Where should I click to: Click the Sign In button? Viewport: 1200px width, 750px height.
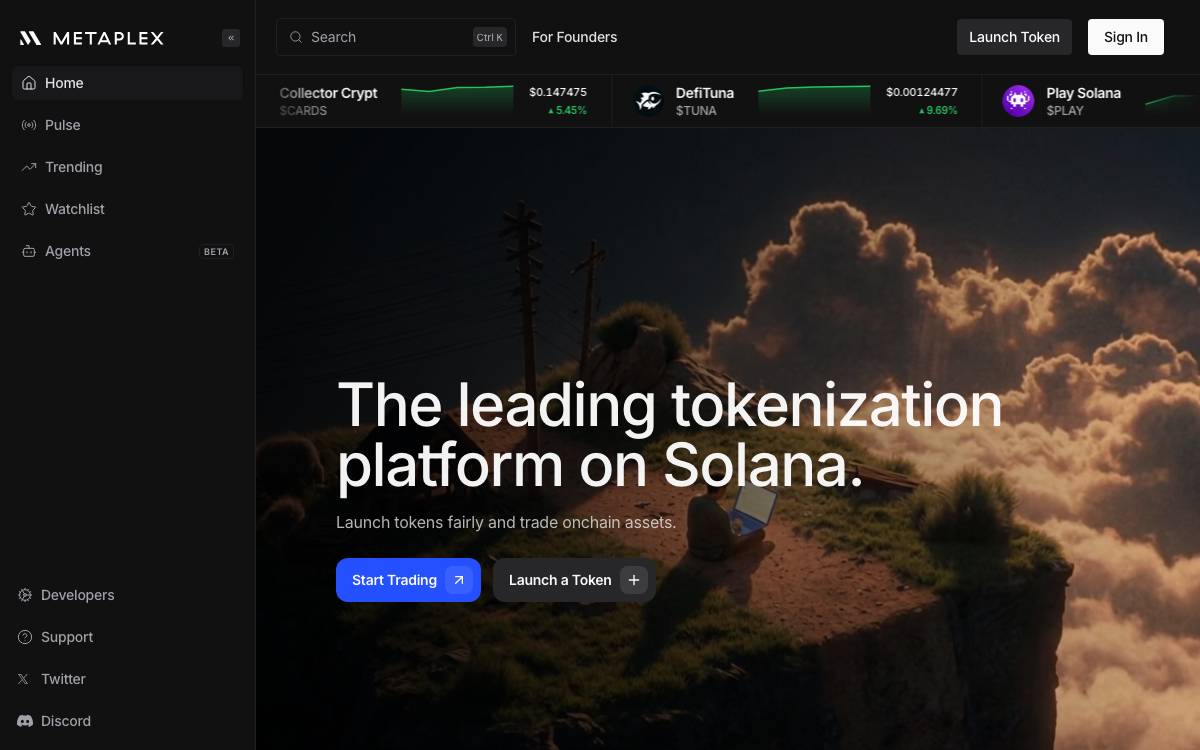pyautogui.click(x=1126, y=37)
